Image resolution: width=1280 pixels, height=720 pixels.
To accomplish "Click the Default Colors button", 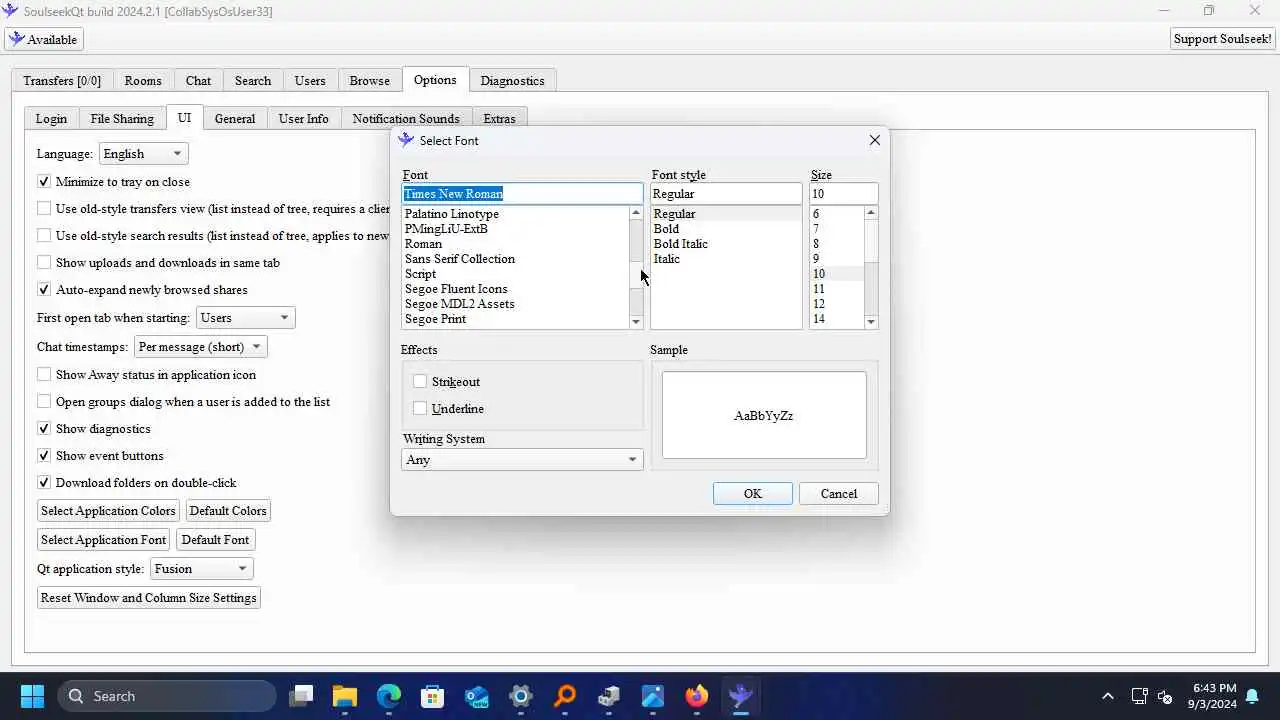I will tap(228, 511).
